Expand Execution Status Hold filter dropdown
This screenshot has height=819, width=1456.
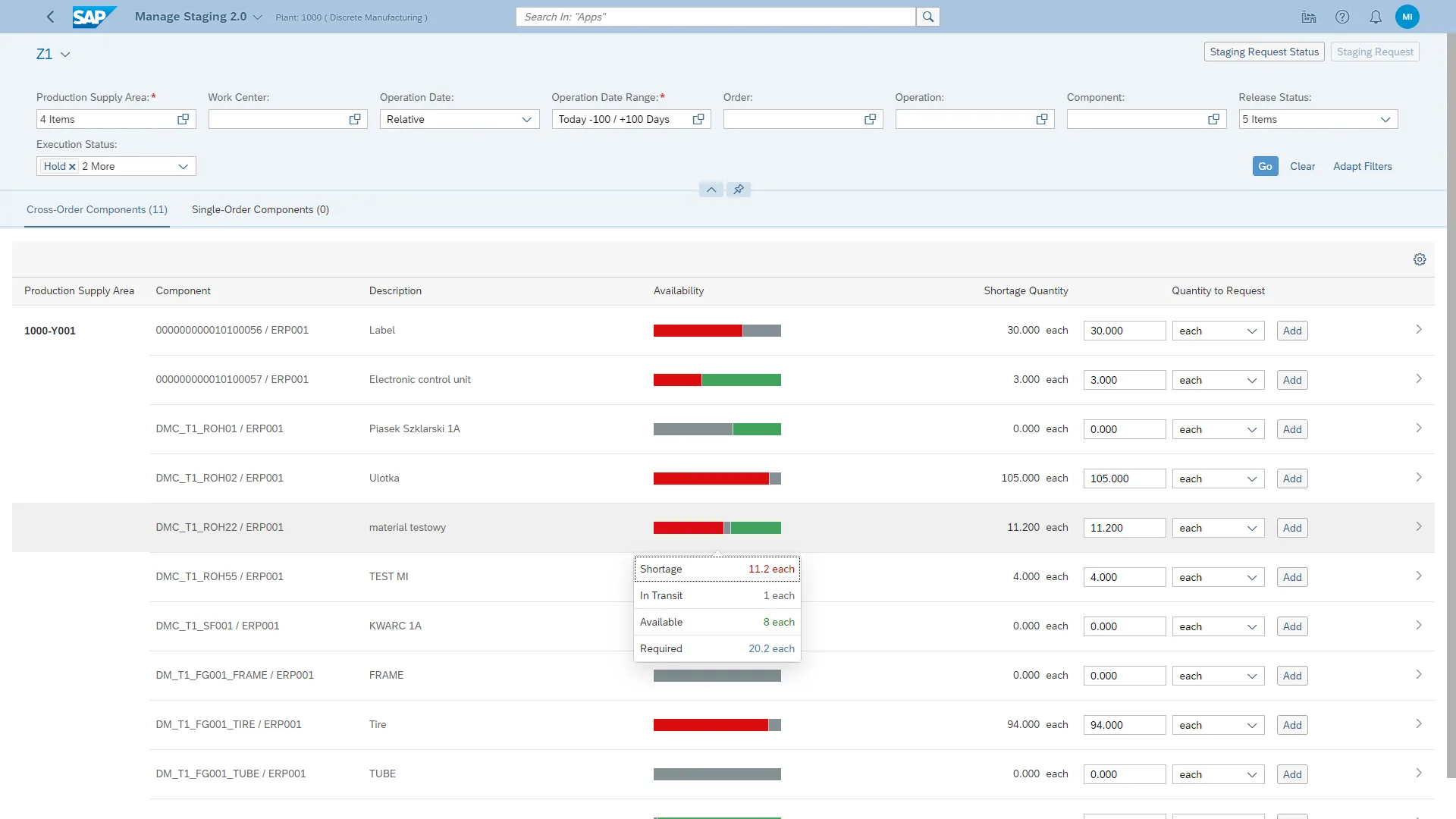(183, 166)
